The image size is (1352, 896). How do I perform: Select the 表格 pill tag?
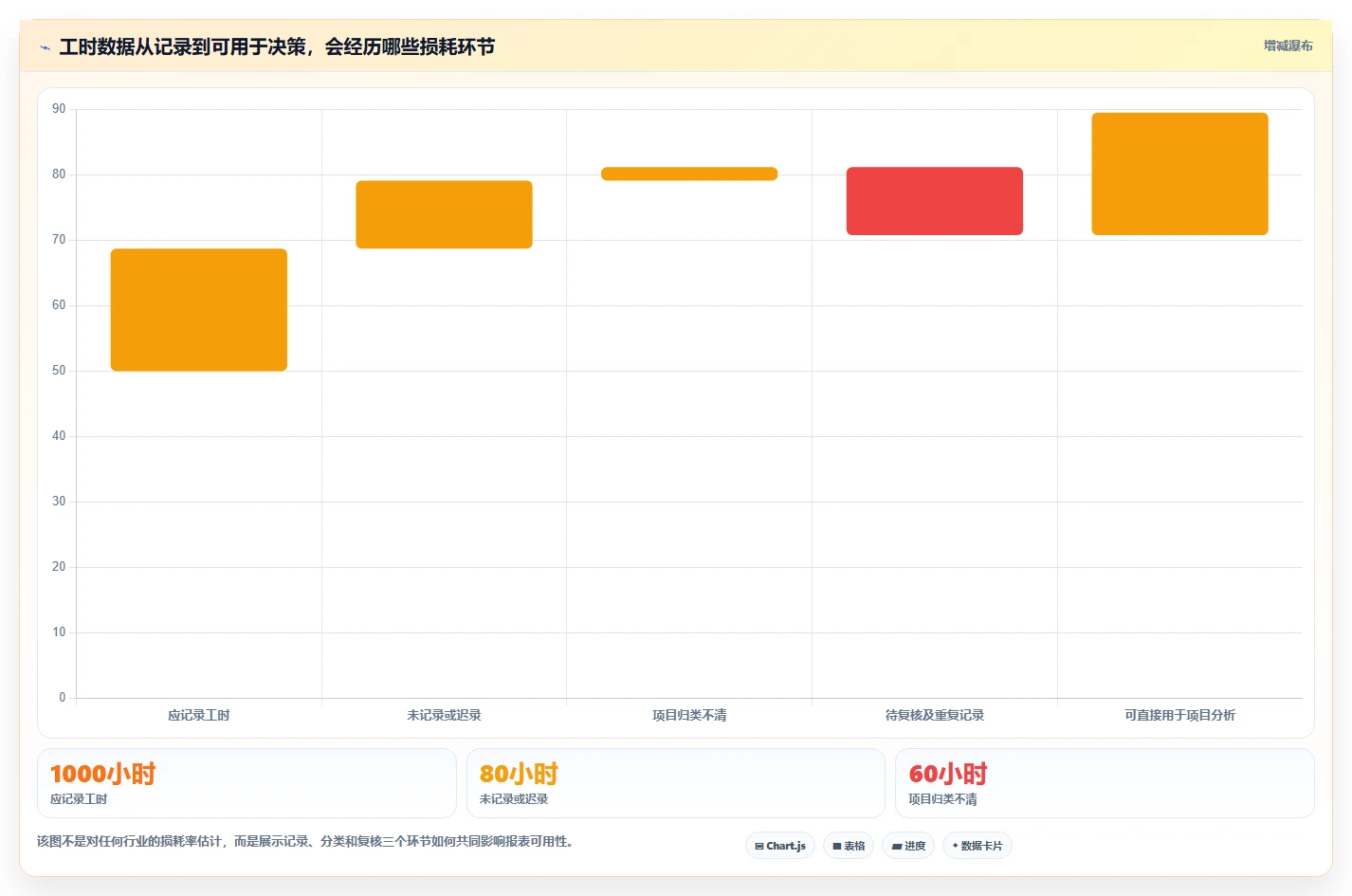pyautogui.click(x=849, y=846)
